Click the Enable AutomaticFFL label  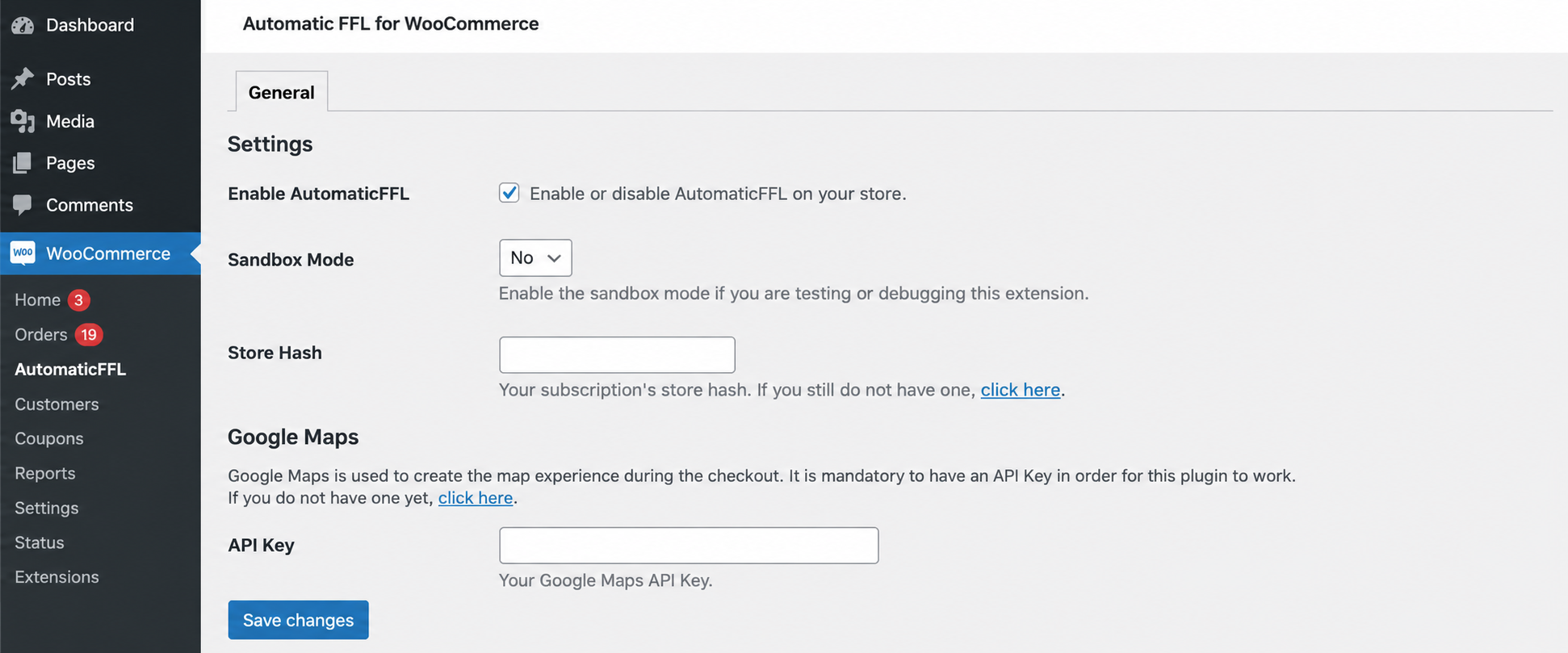tap(319, 194)
